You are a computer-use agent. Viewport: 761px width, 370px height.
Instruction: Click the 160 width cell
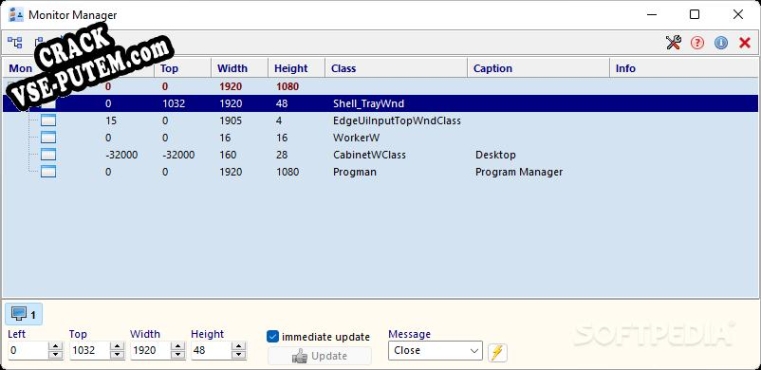point(228,155)
